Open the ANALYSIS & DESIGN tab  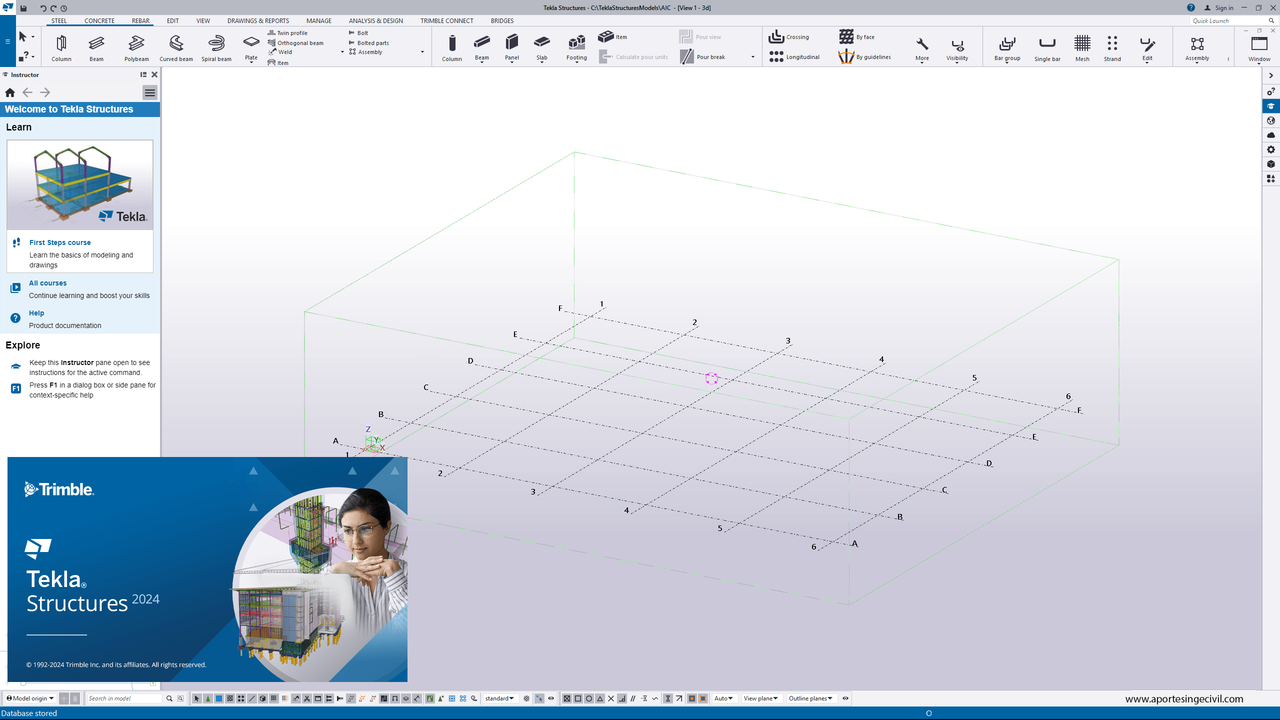coord(376,20)
